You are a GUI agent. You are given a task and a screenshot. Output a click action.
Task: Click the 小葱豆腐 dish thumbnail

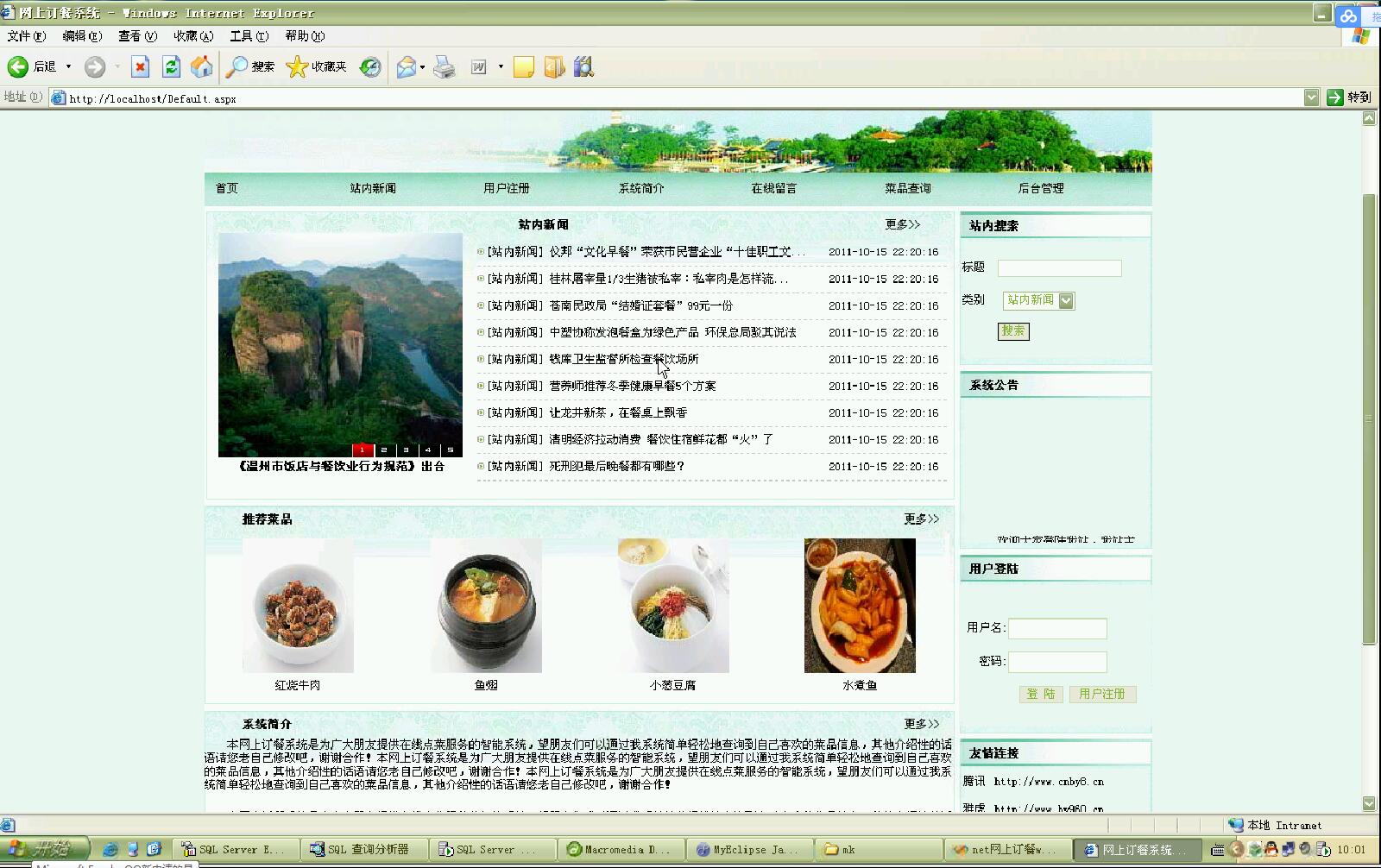coord(673,606)
